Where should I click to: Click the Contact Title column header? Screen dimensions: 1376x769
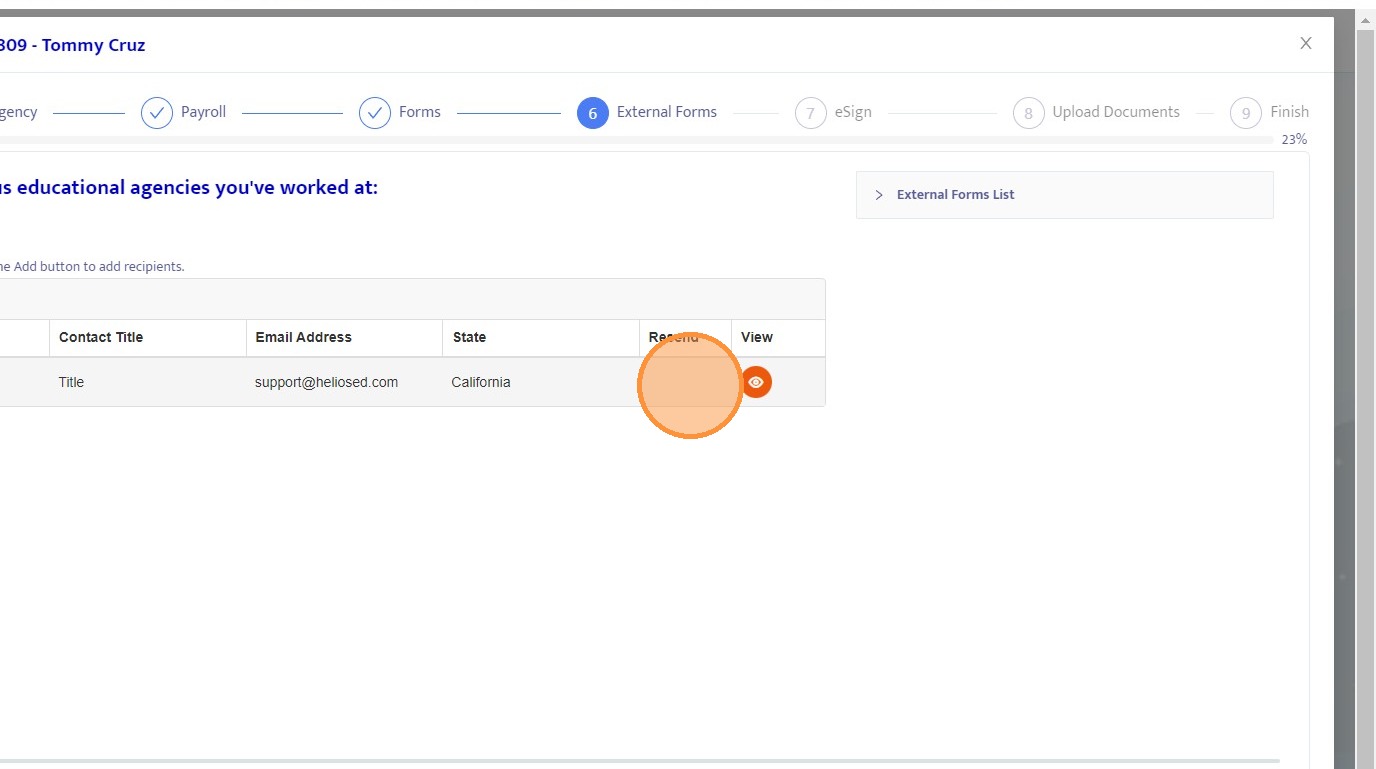(x=148, y=338)
